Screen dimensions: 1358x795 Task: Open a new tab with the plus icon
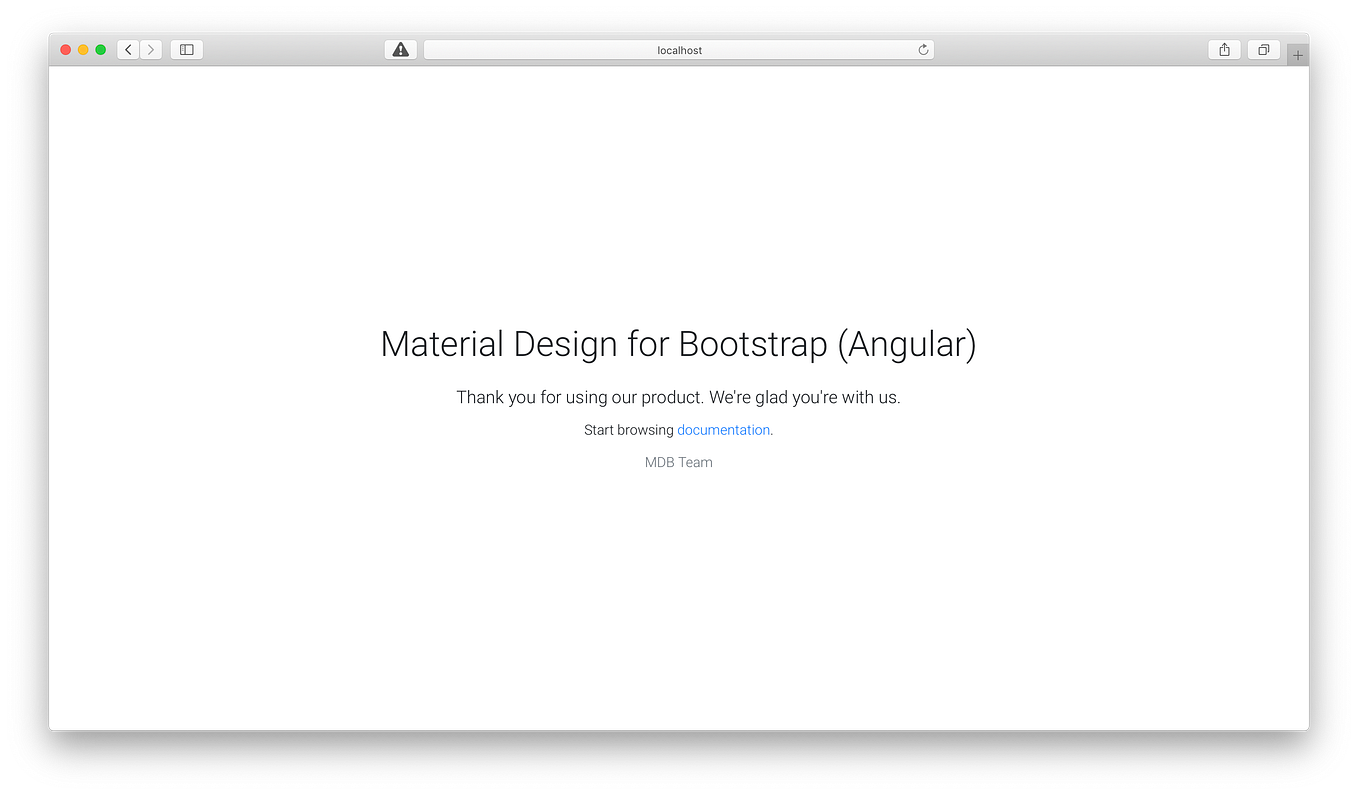(1297, 53)
